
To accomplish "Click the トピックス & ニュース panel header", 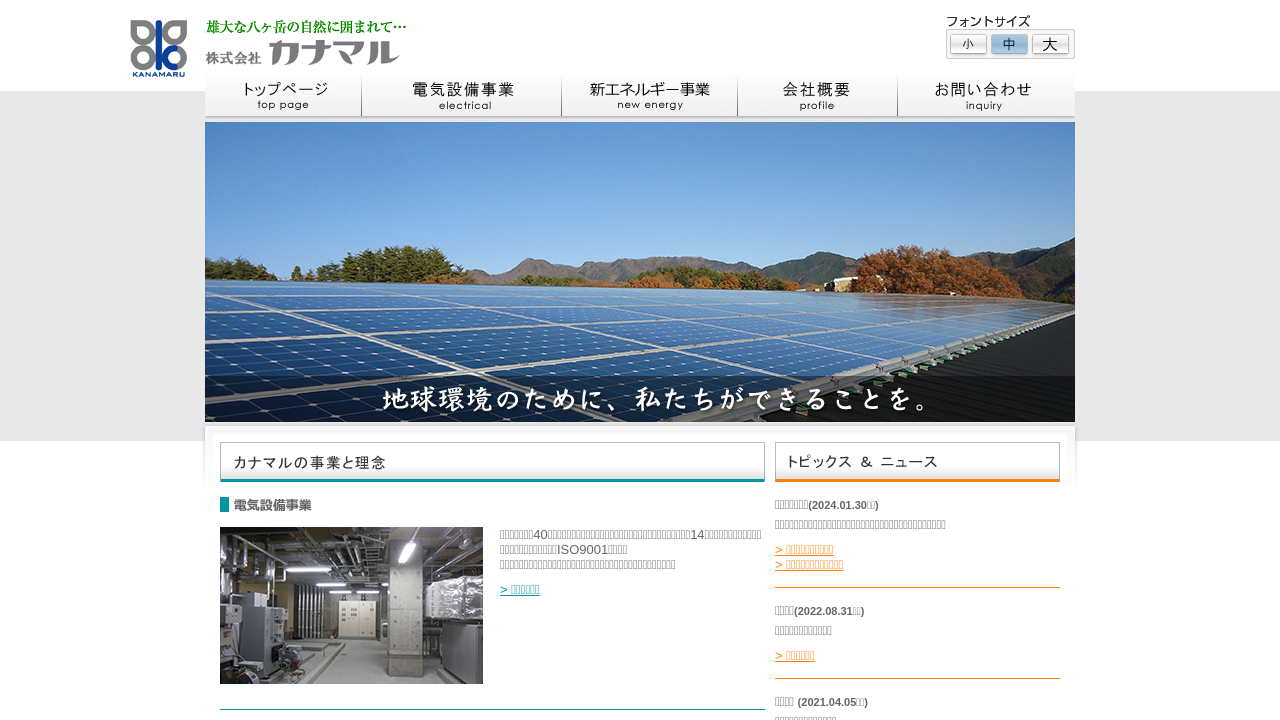I will pos(917,462).
